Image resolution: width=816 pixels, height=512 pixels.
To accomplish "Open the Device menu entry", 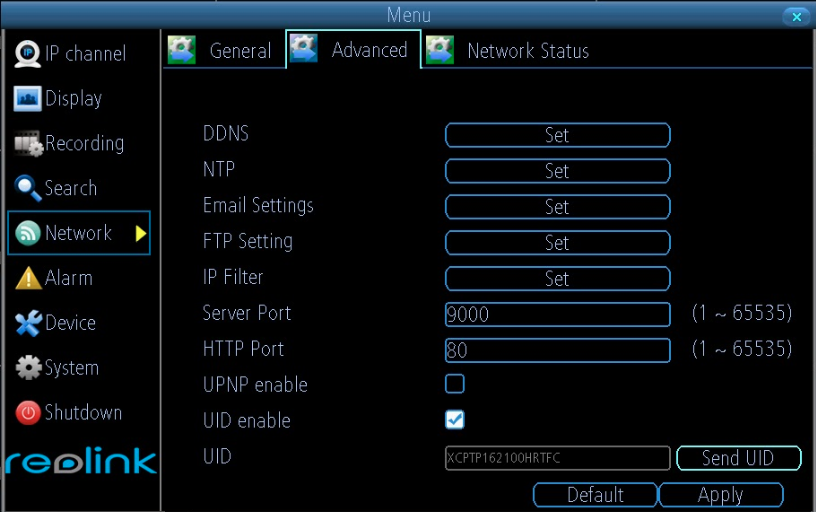I will click(79, 323).
